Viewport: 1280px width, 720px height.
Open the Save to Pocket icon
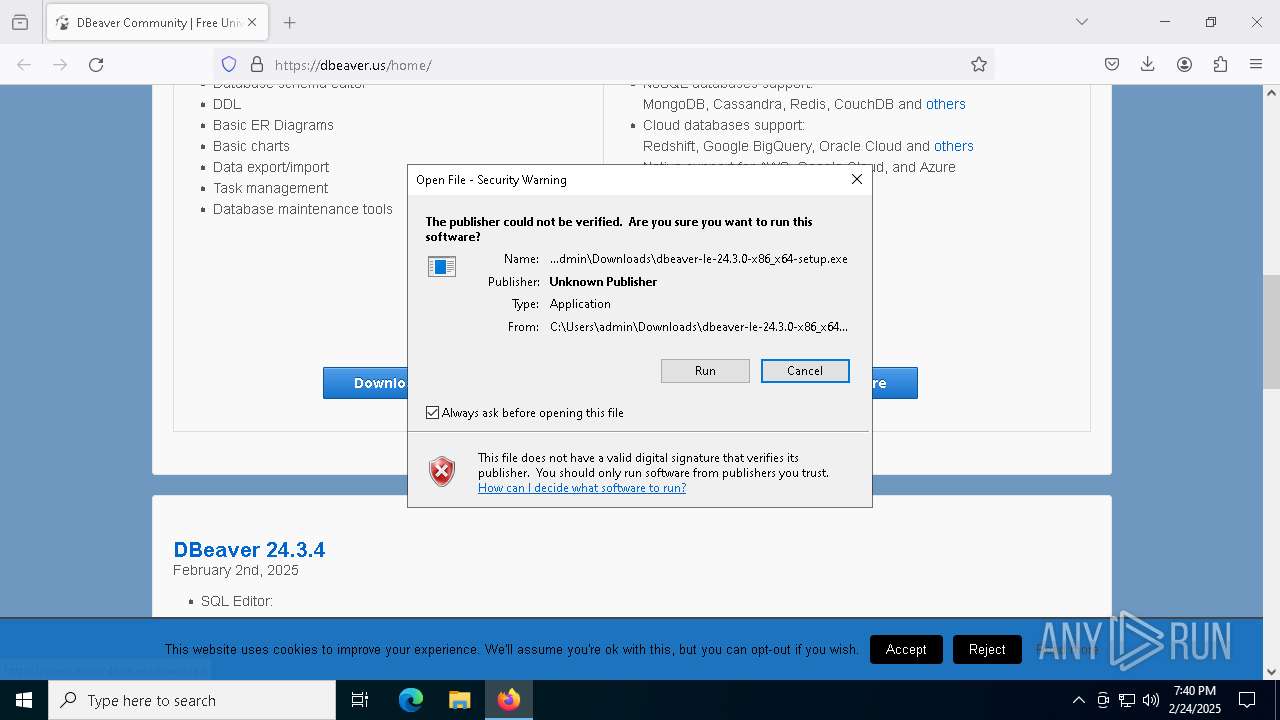1112,65
